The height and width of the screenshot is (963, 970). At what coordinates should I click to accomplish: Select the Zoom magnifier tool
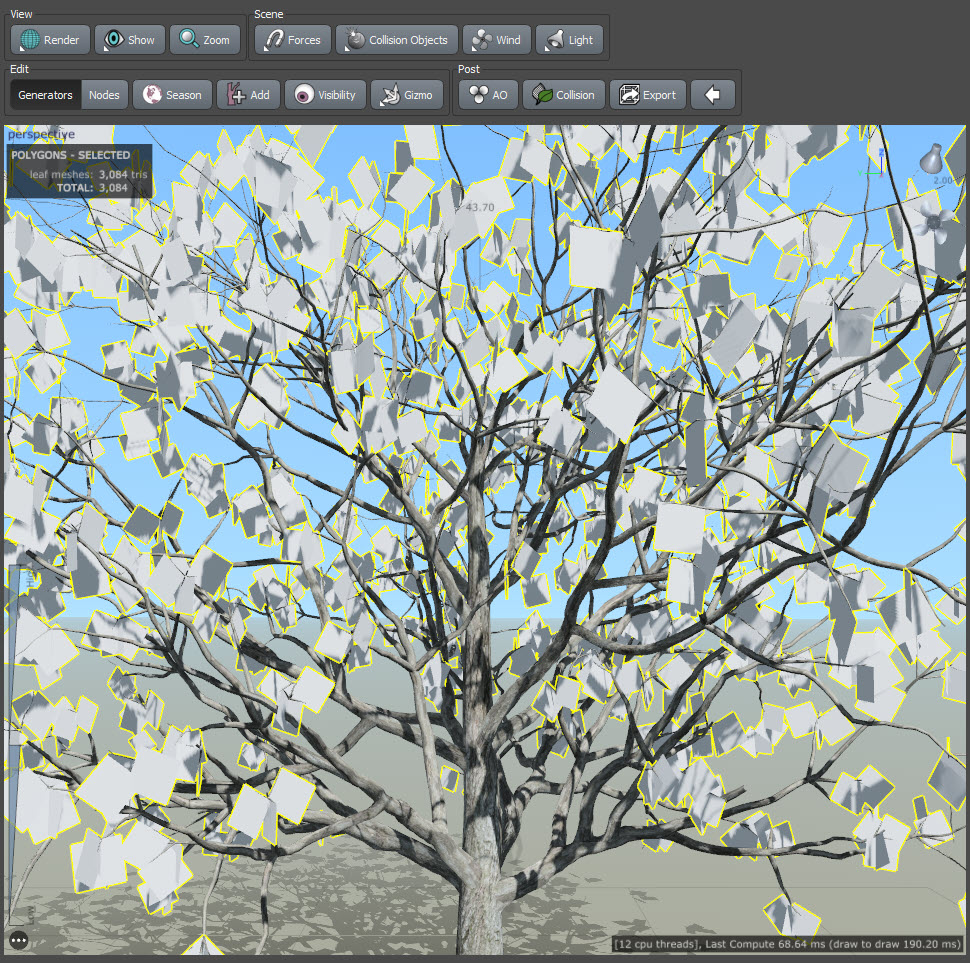tap(205, 40)
